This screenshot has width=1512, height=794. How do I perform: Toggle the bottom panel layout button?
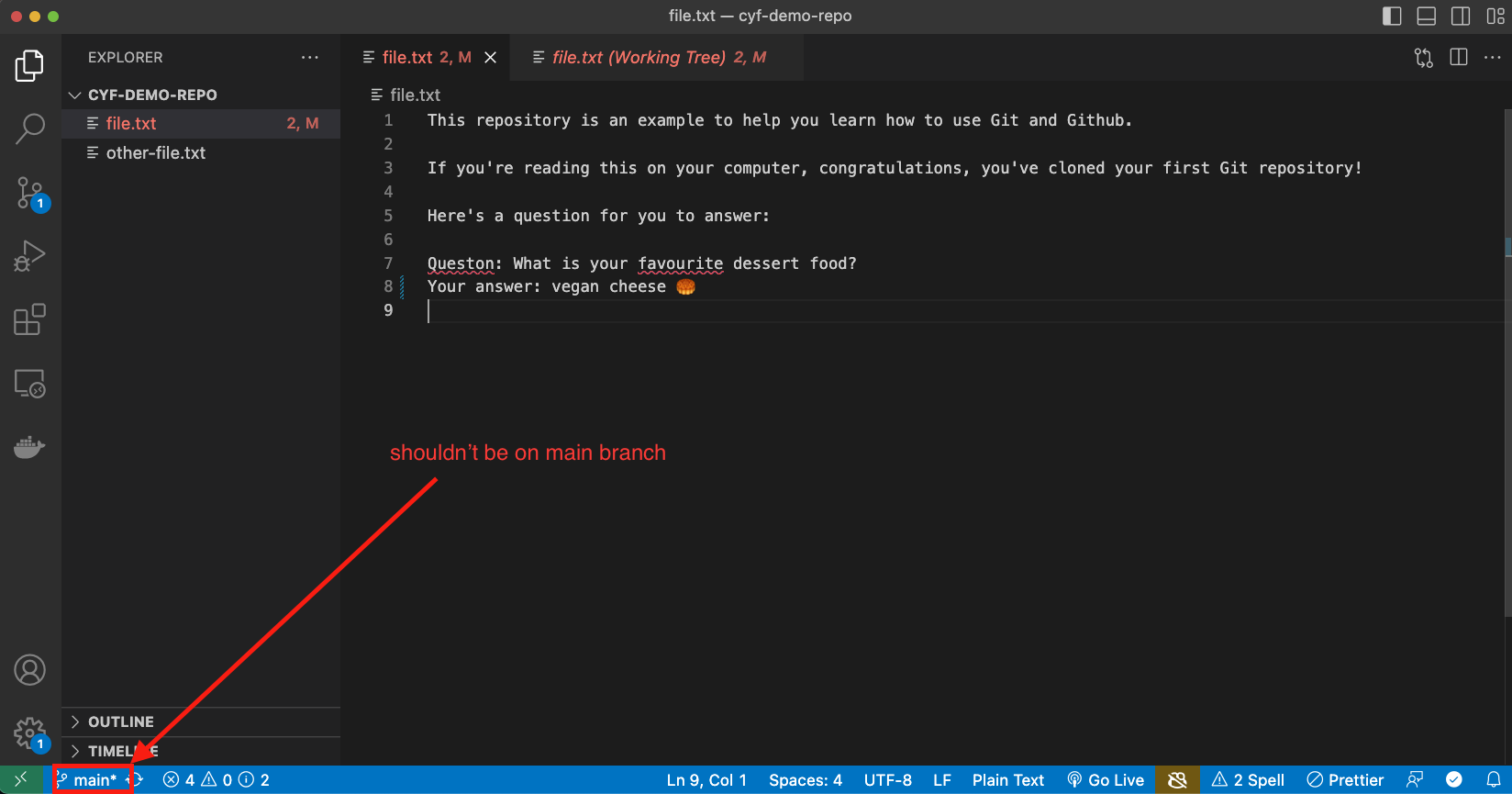pos(1426,17)
